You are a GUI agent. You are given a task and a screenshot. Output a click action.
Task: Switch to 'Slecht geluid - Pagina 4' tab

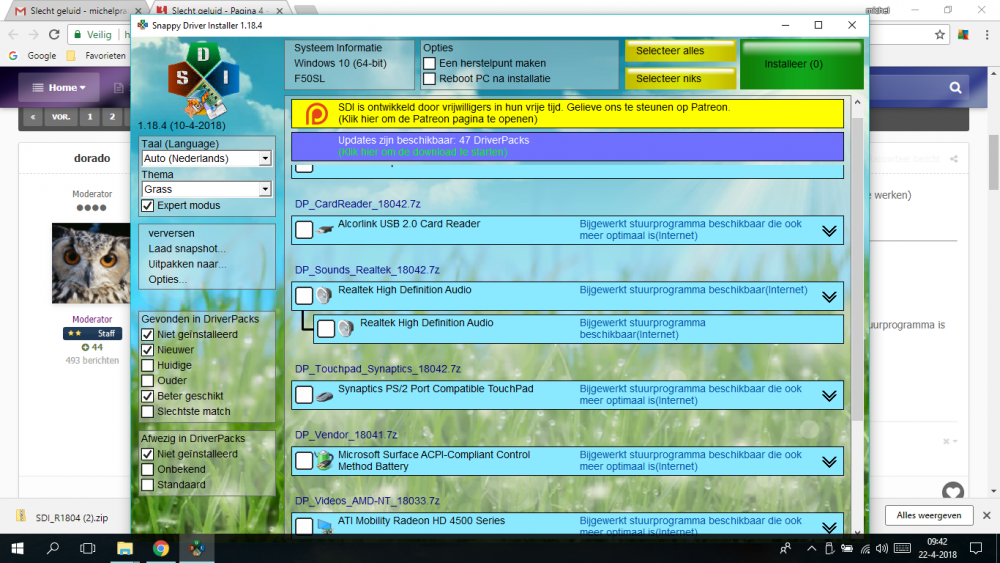point(218,10)
